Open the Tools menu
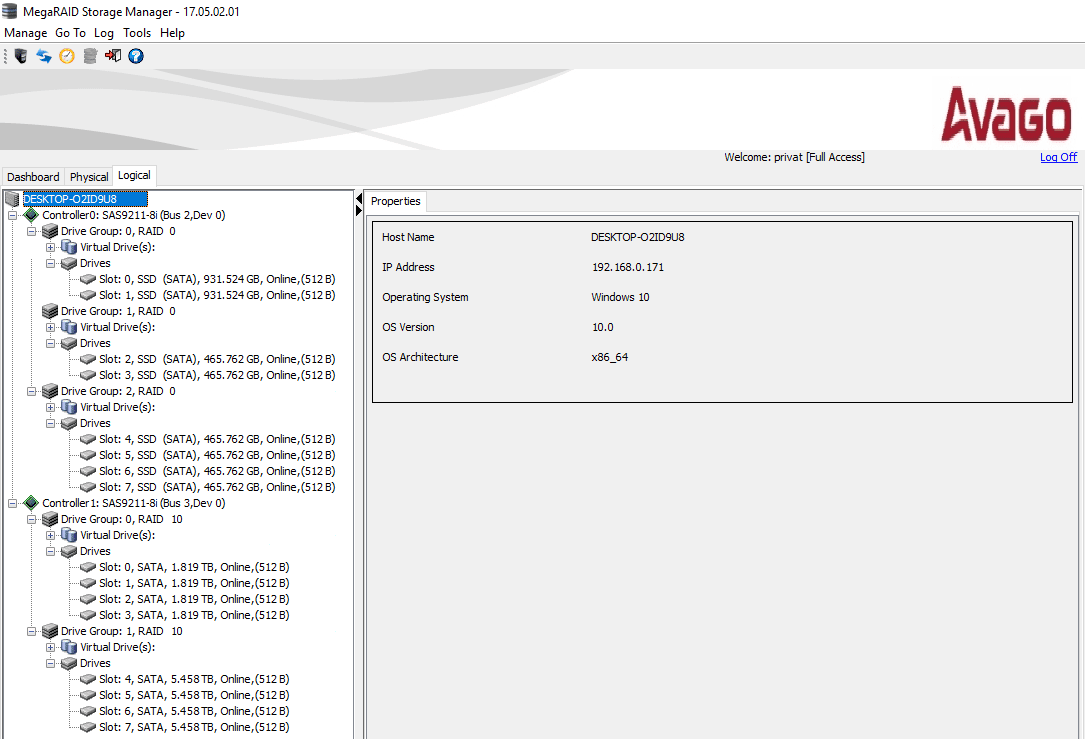1085x739 pixels. (x=137, y=33)
